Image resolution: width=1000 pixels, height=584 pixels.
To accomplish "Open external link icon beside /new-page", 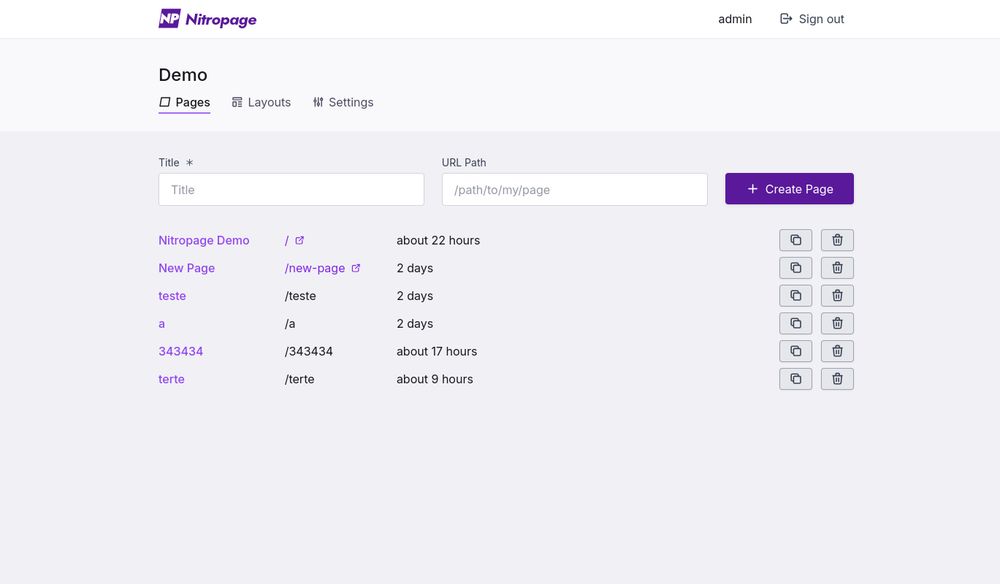I will pyautogui.click(x=356, y=268).
